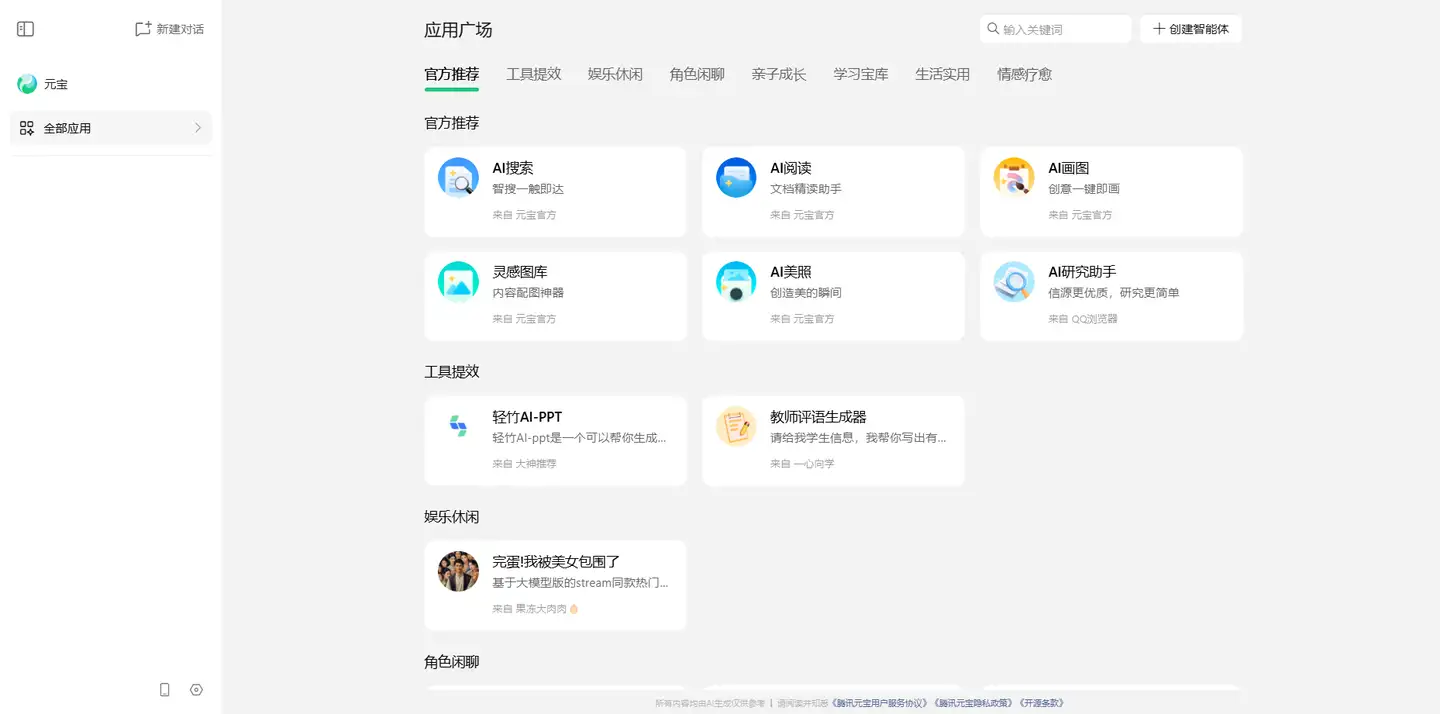Switch to the 亲子成长 tab
Image resolution: width=1440 pixels, height=714 pixels.
(x=779, y=74)
